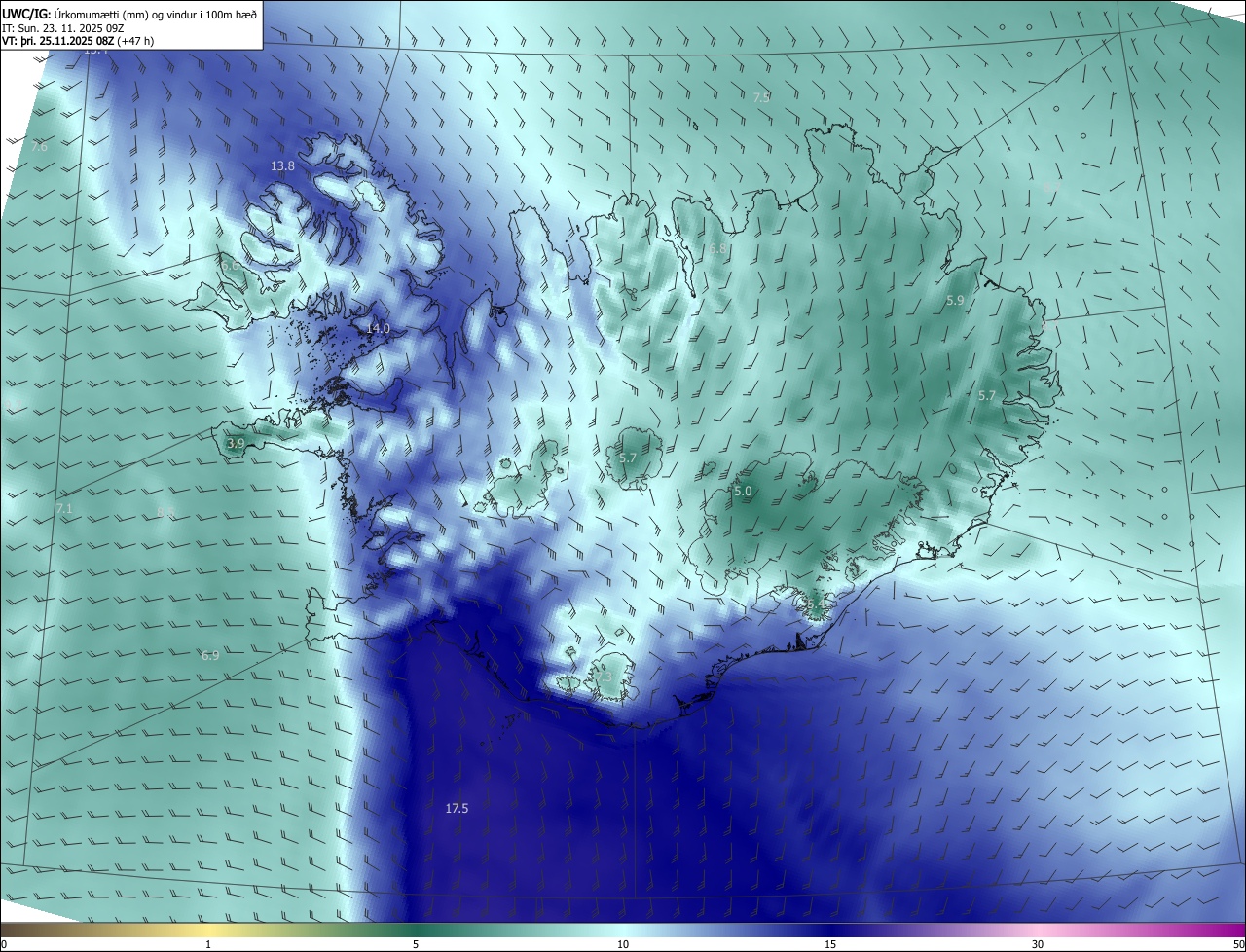Screen dimensions: 1246x952
Task: Click the 14.0 value label on map
Action: 378,329
